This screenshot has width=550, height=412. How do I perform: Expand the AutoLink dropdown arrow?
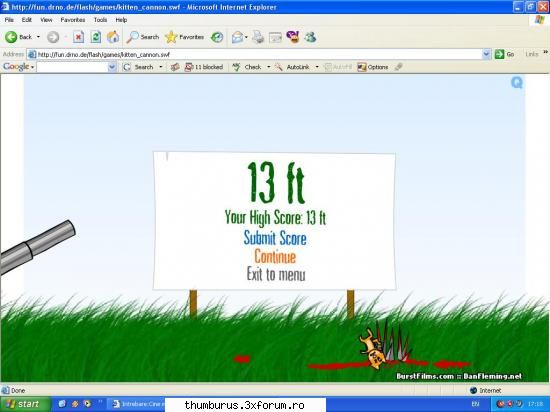(317, 67)
